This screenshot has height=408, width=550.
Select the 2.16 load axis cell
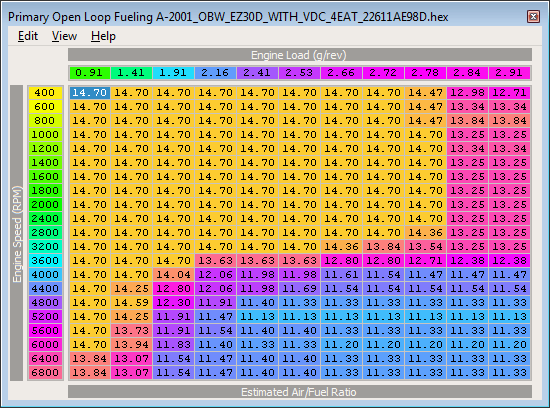(x=216, y=73)
